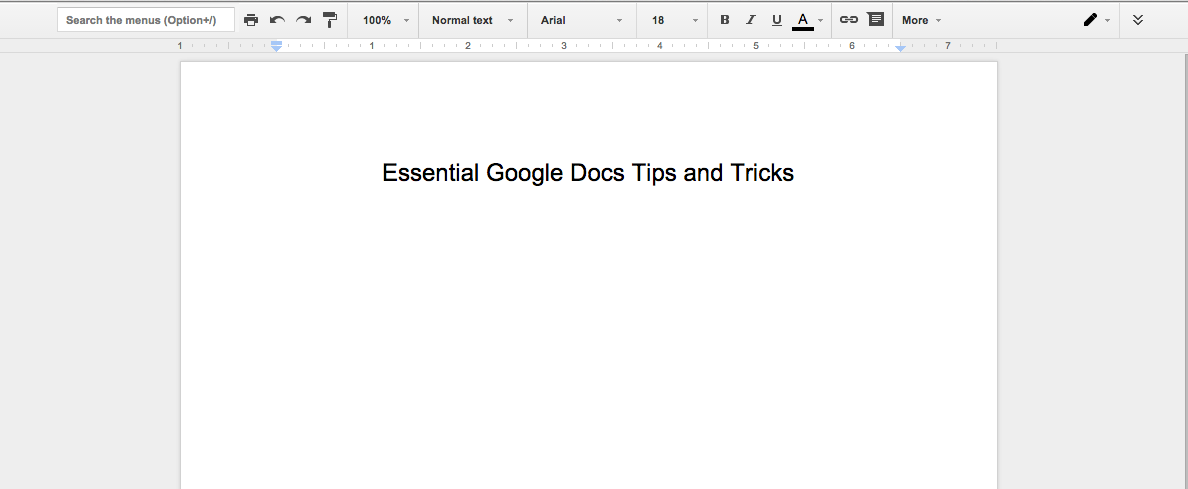This screenshot has width=1188, height=489.
Task: Insert a link with the chain icon
Action: pyautogui.click(x=849, y=20)
